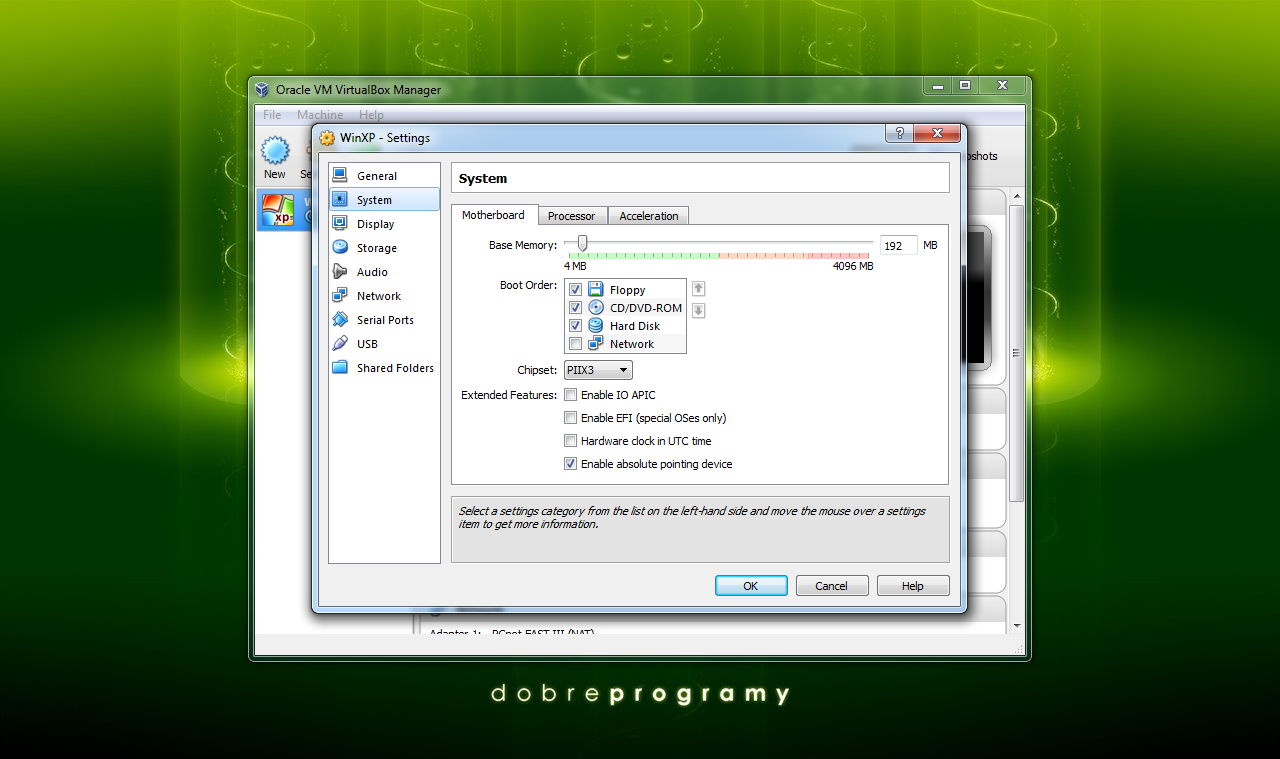Move boot device up with arrow button
This screenshot has height=759, width=1280.
click(699, 289)
